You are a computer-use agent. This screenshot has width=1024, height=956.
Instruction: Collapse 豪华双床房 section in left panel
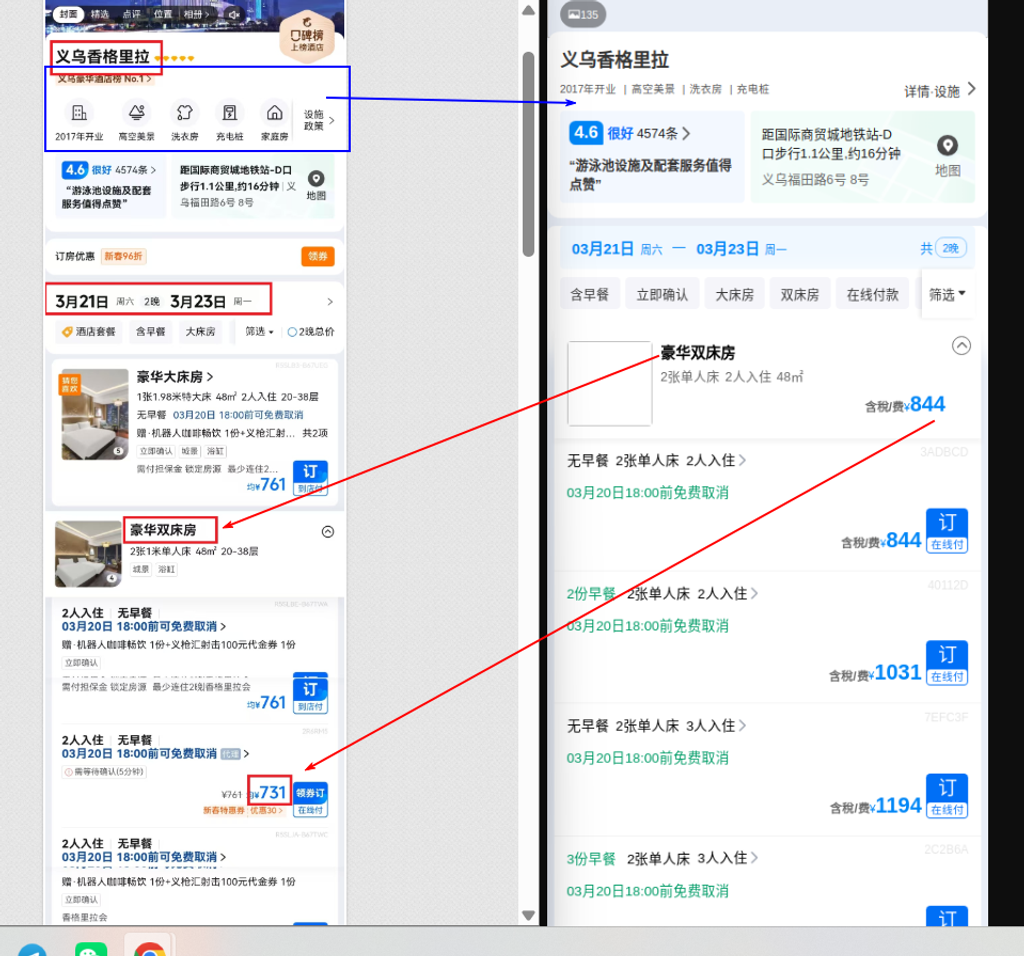(328, 532)
